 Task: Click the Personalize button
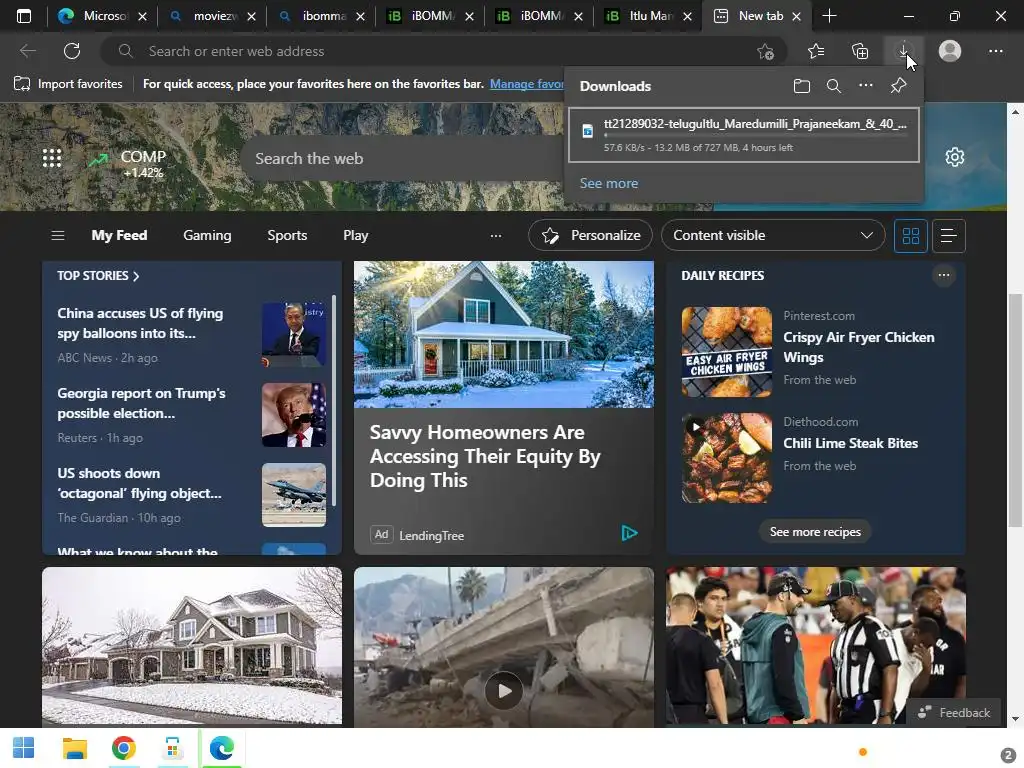[590, 235]
